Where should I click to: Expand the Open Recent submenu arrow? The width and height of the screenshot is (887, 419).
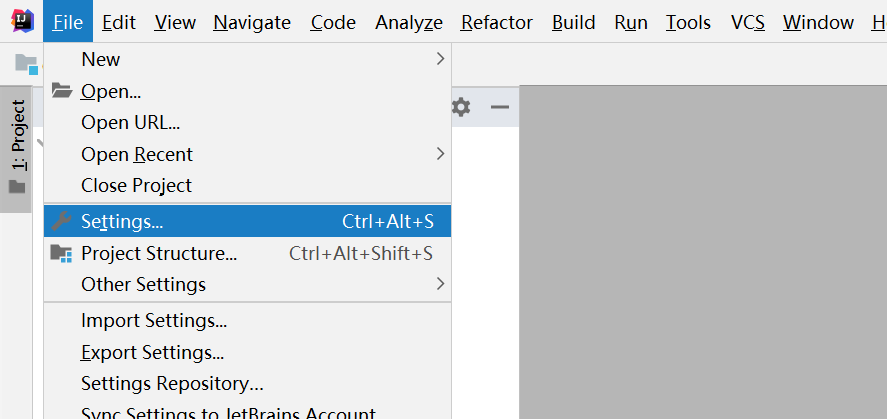[x=441, y=153]
